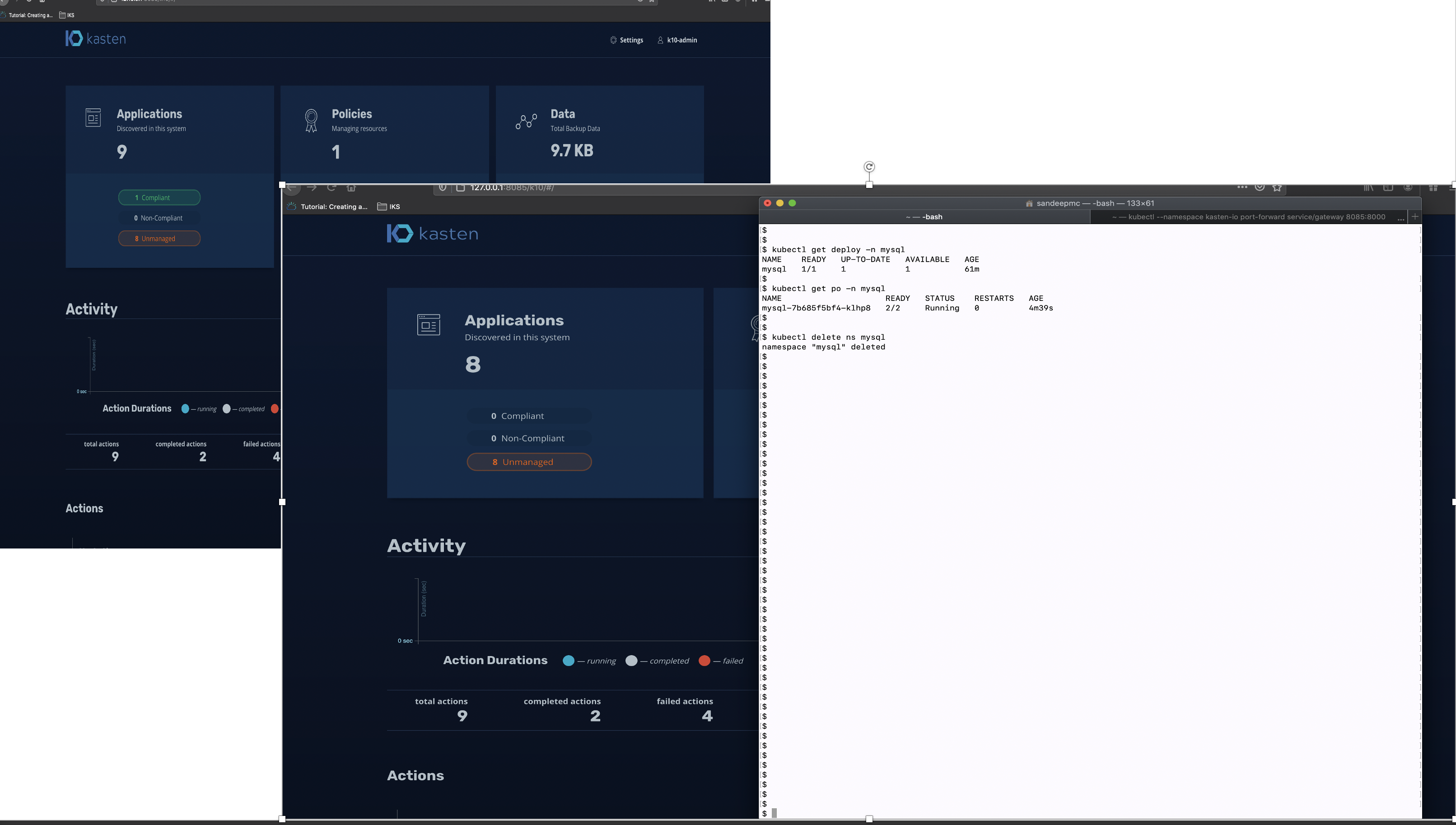The image size is (1456, 825).
Task: Click the k10-admin user icon
Action: tap(660, 40)
